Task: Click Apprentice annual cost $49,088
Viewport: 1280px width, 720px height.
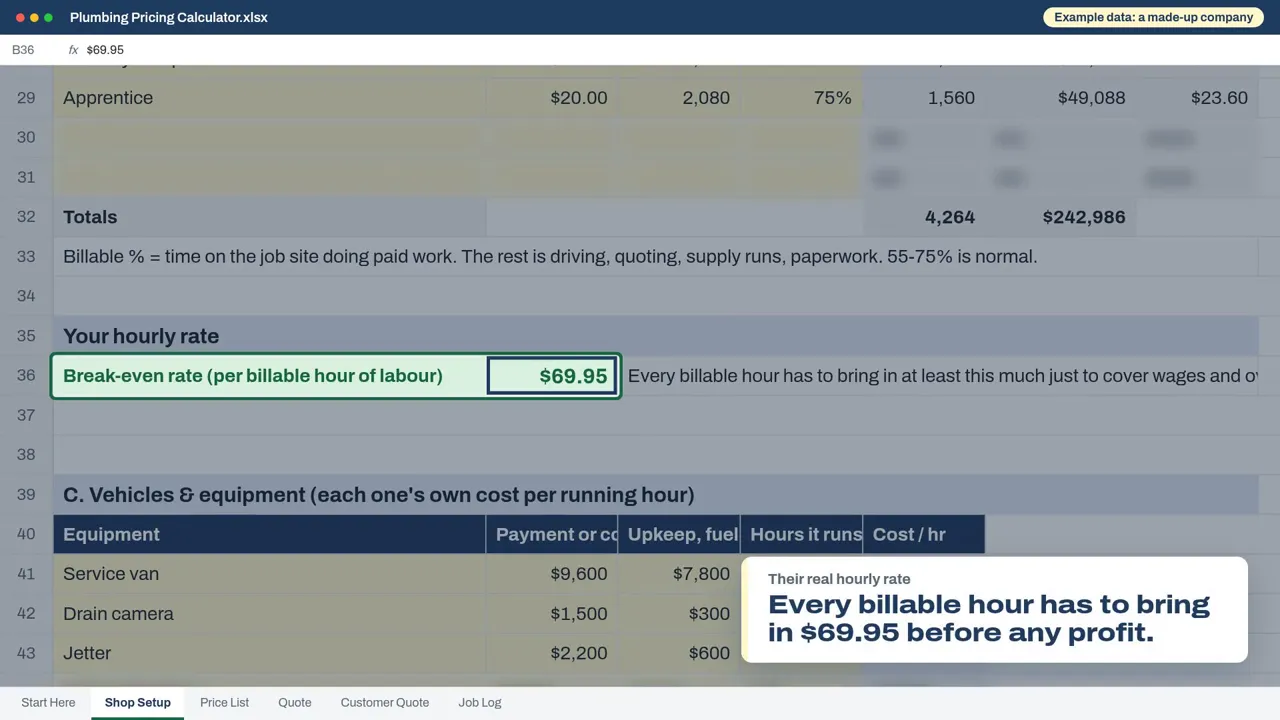Action: 1061,98
